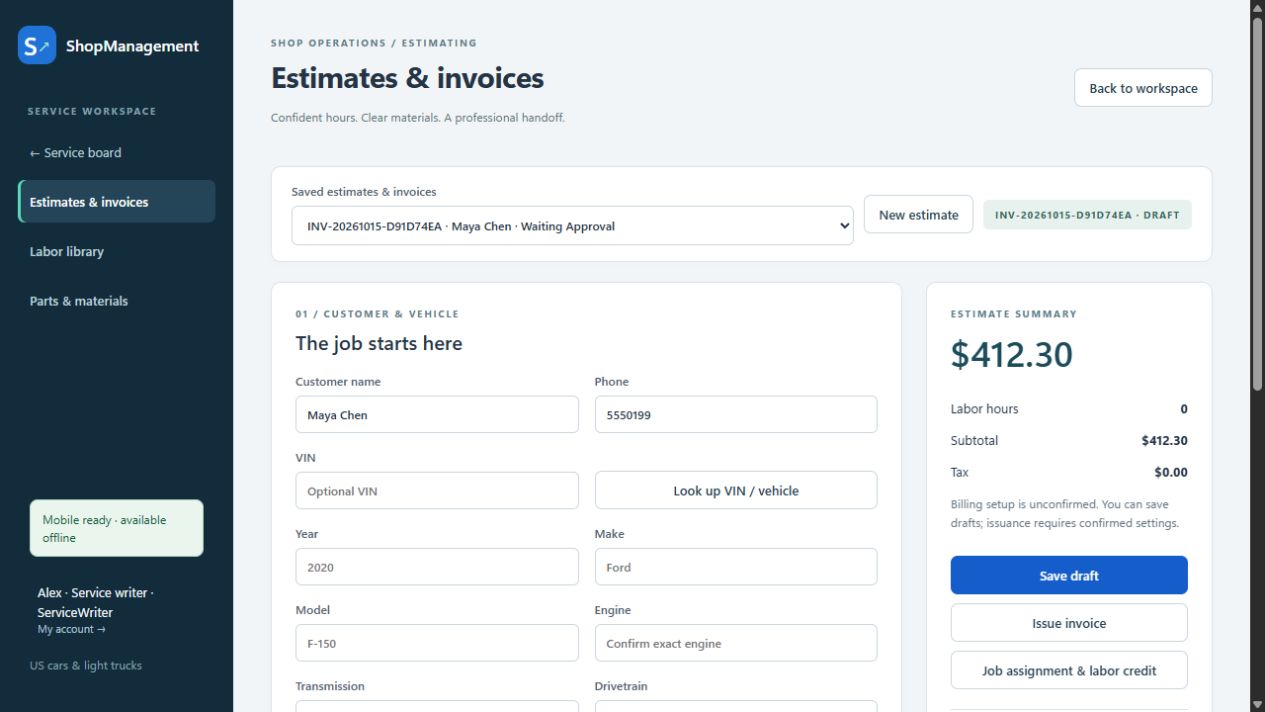Click the Subtotal $412.30 value
The width and height of the screenshot is (1265, 712).
point(1164,440)
